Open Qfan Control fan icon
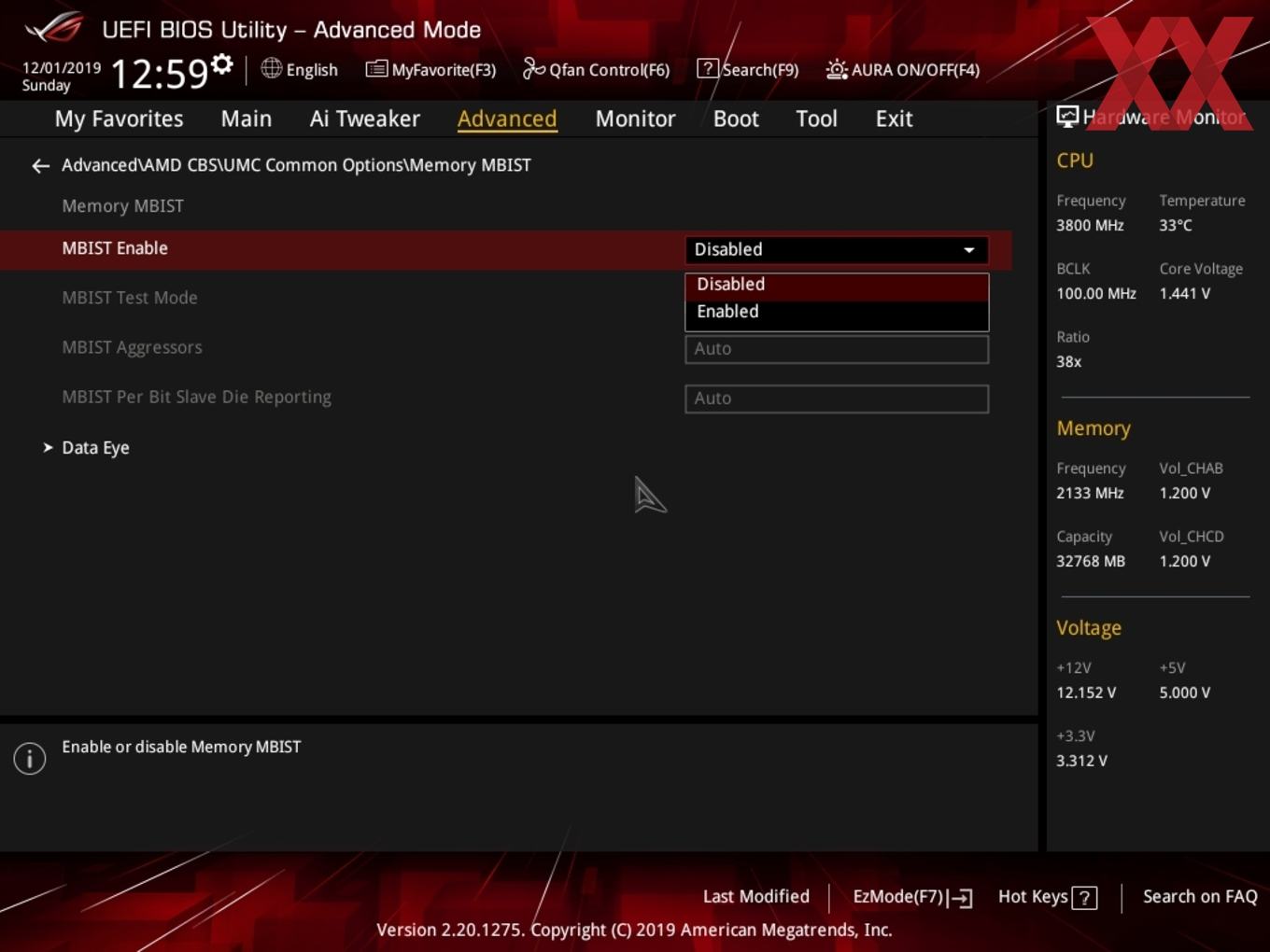This screenshot has width=1270, height=952. point(533,68)
